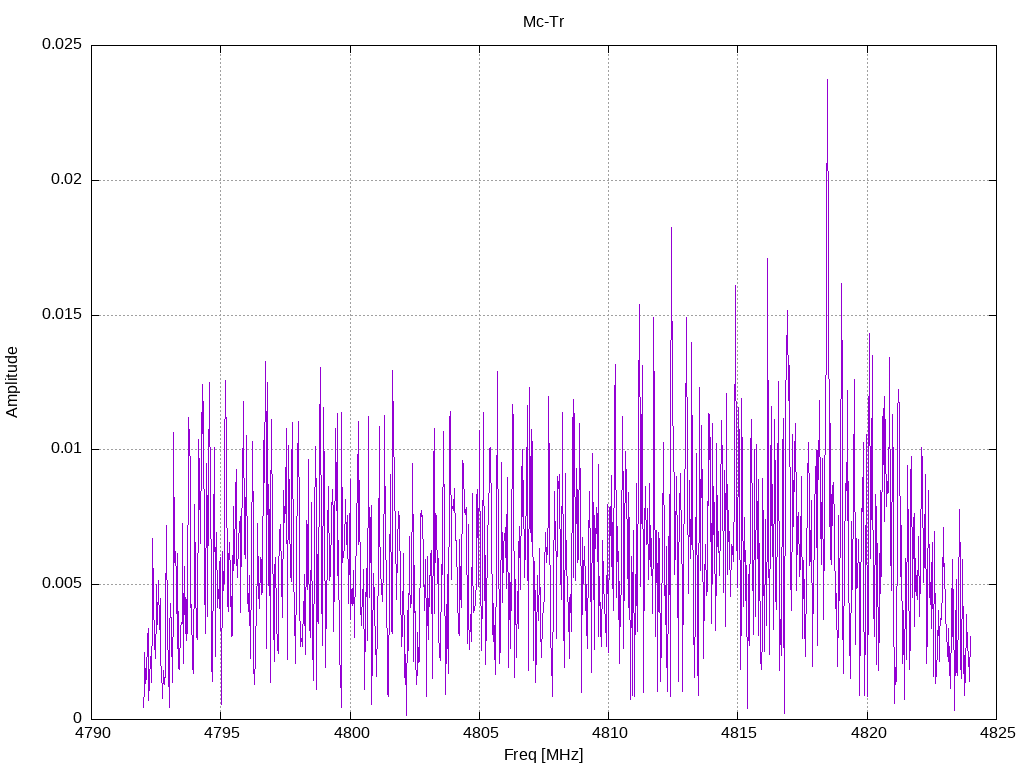The width and height of the screenshot is (1024, 768).
Task: Click the 4805 x-axis tick label
Action: 479,733
